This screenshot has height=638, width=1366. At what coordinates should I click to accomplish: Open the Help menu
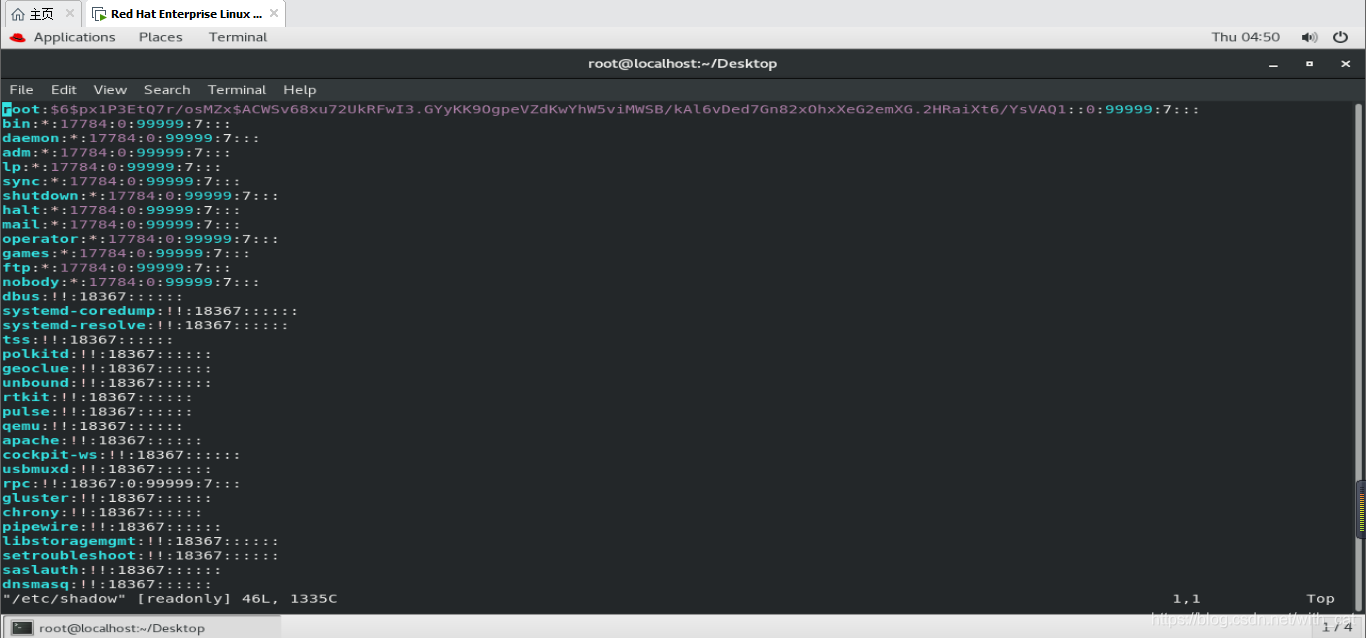pos(299,89)
